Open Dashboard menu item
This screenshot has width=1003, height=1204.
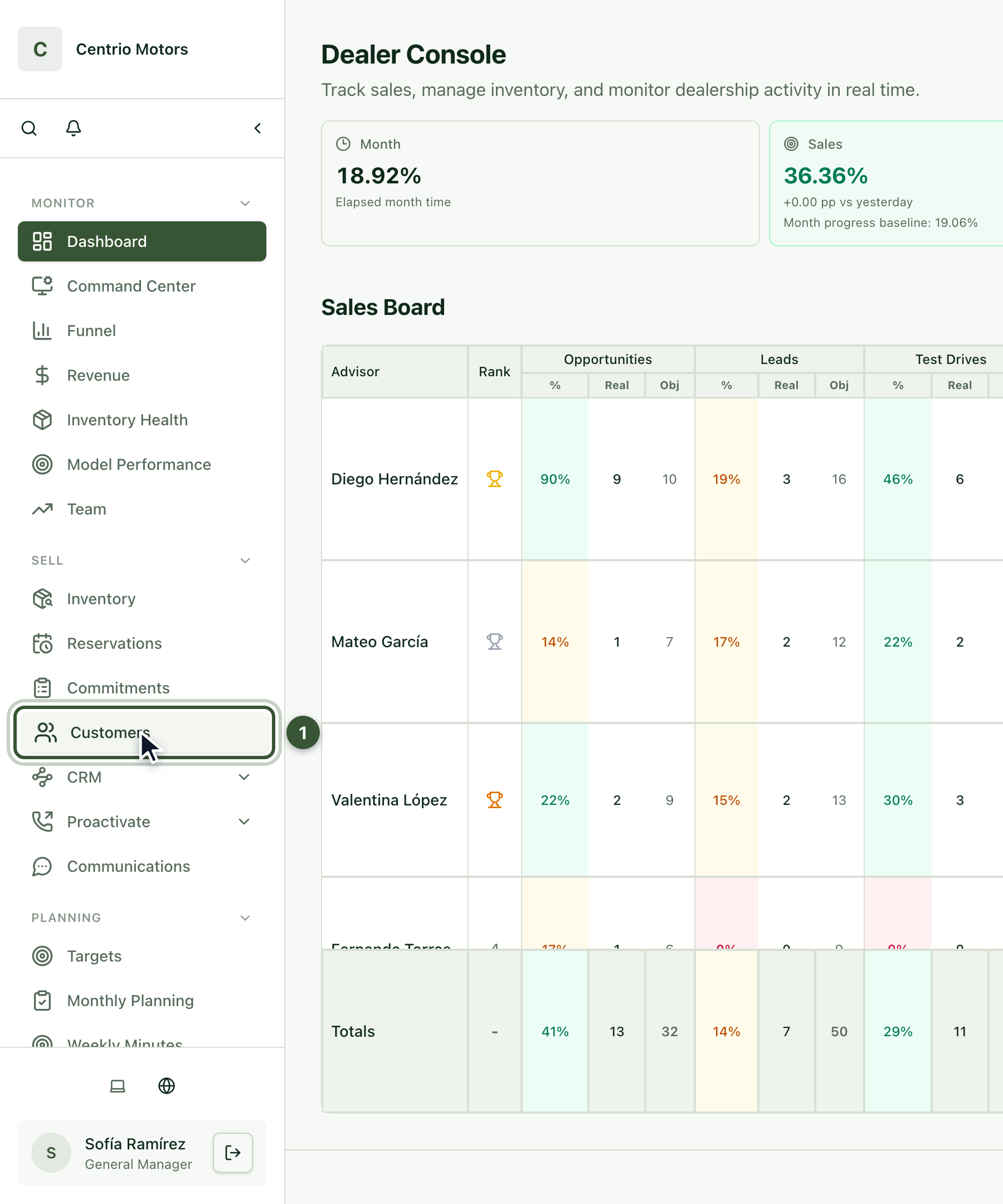tap(142, 241)
